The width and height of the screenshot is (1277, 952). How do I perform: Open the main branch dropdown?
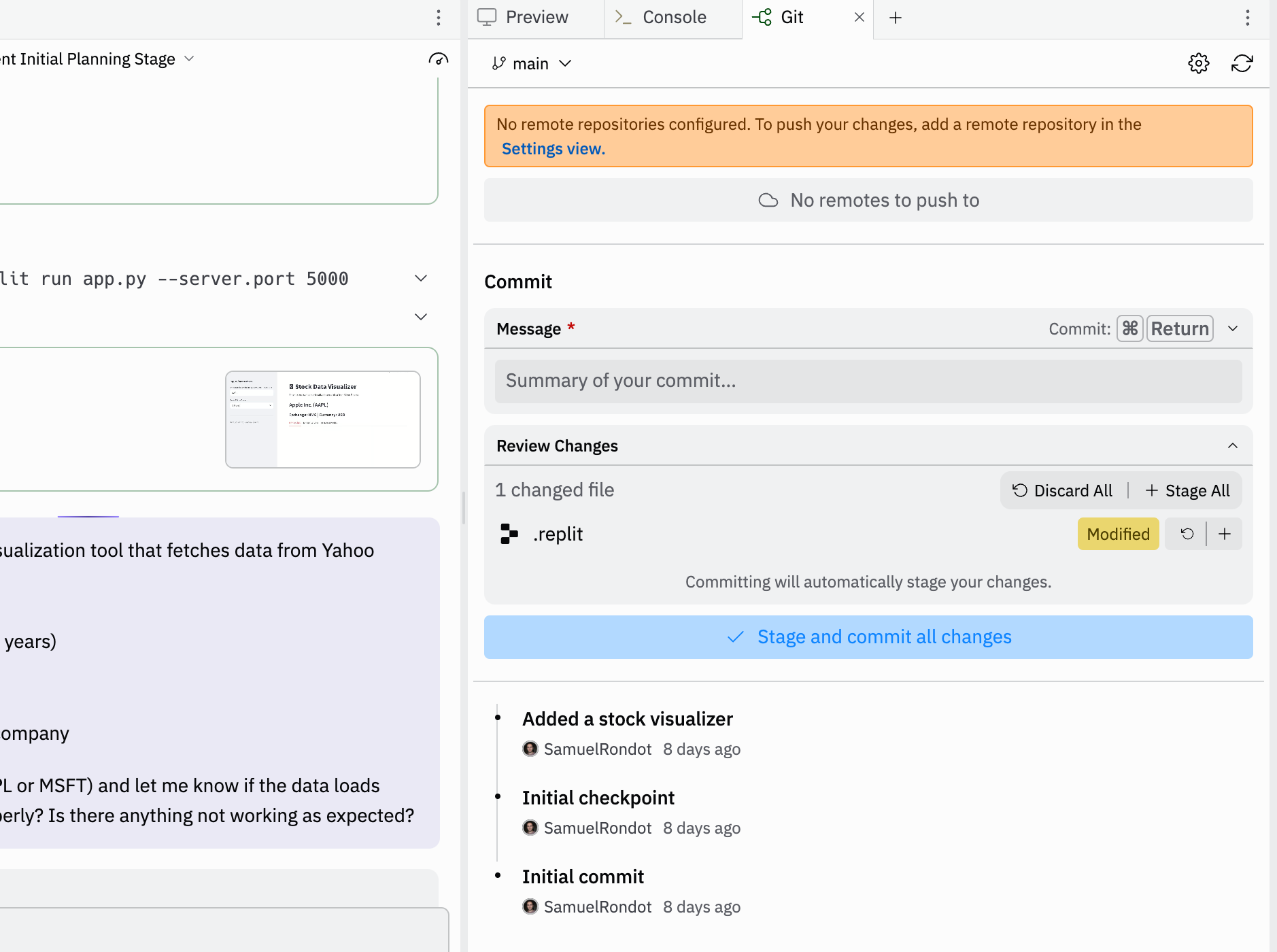coord(532,63)
